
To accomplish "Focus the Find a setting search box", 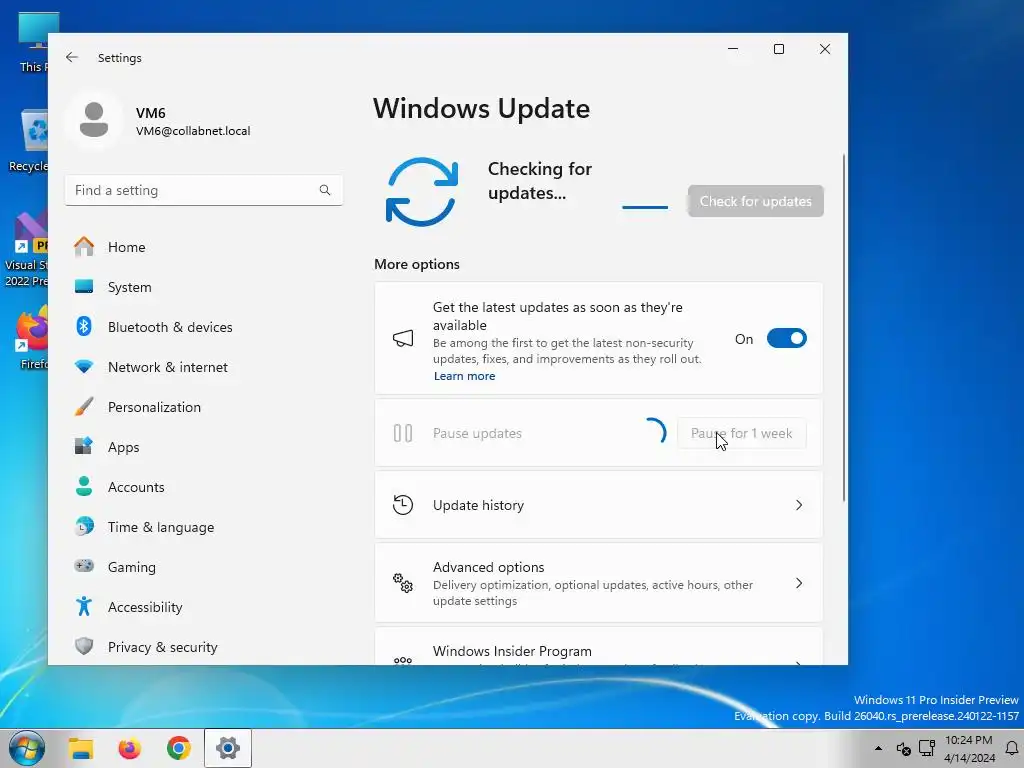I will 204,190.
